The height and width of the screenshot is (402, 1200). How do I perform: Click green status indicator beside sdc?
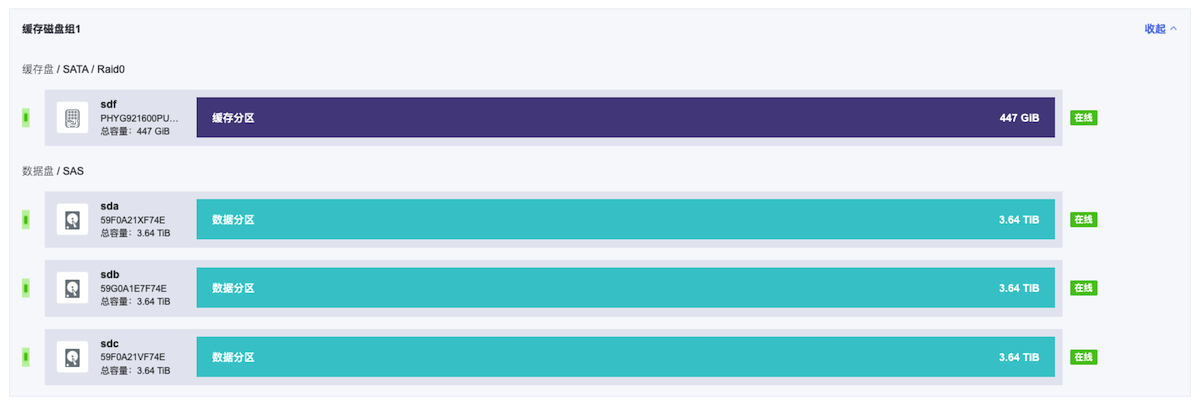click(x=25, y=357)
